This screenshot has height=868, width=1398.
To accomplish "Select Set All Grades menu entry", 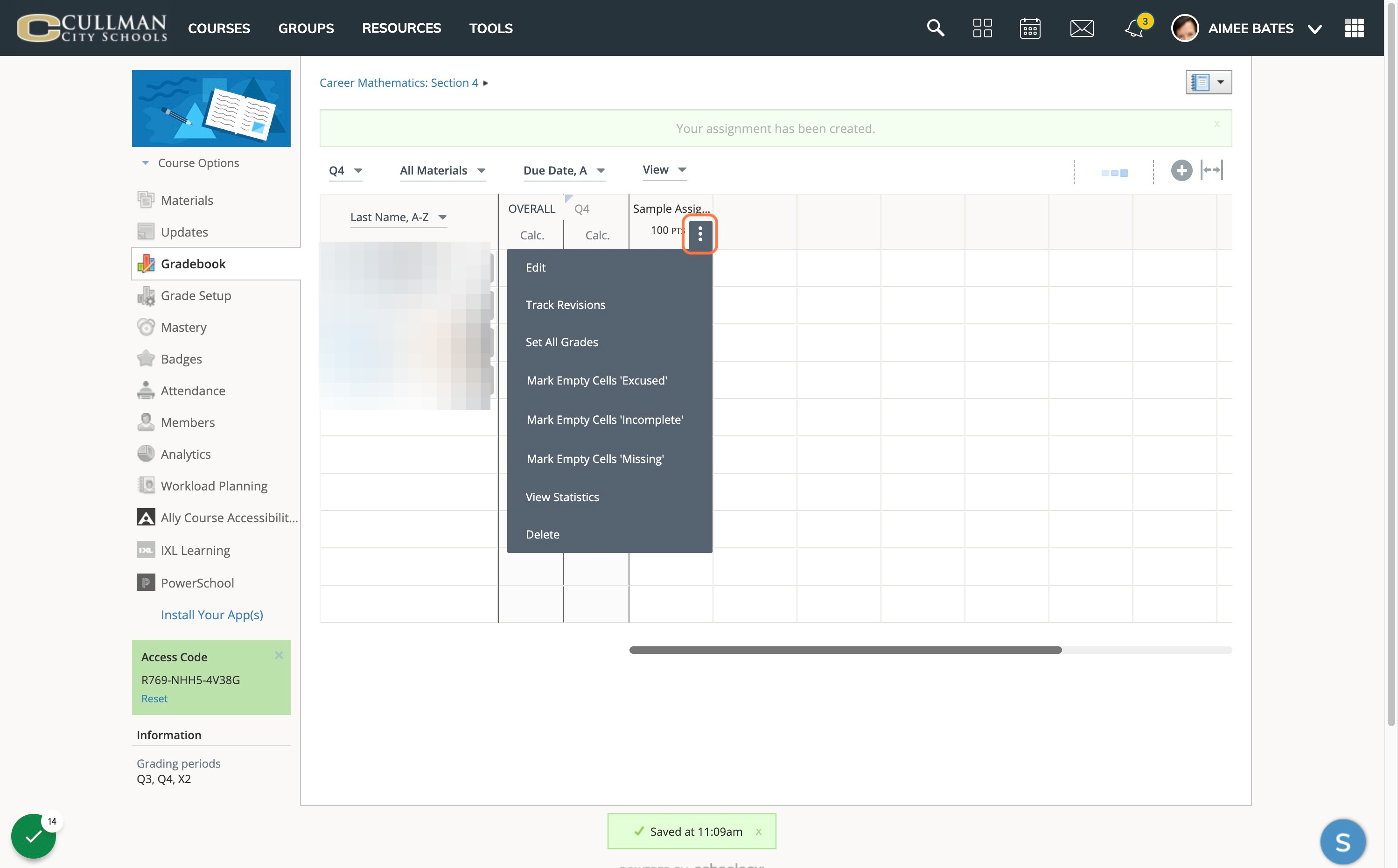I will (609, 342).
